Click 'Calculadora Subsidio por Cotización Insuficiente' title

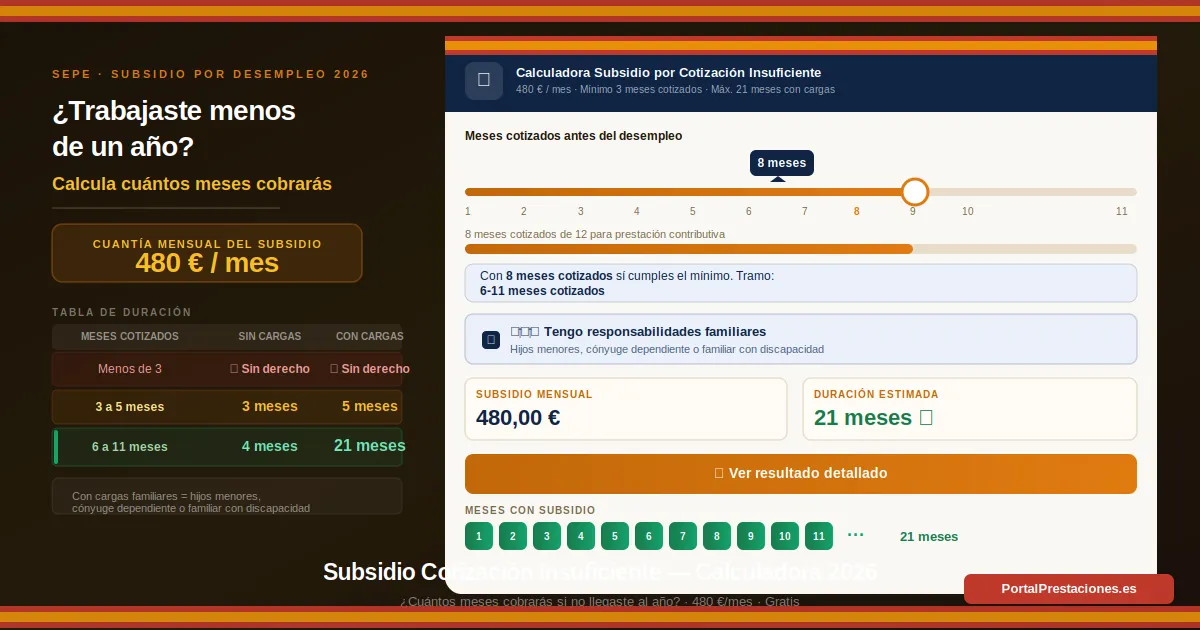pos(669,73)
